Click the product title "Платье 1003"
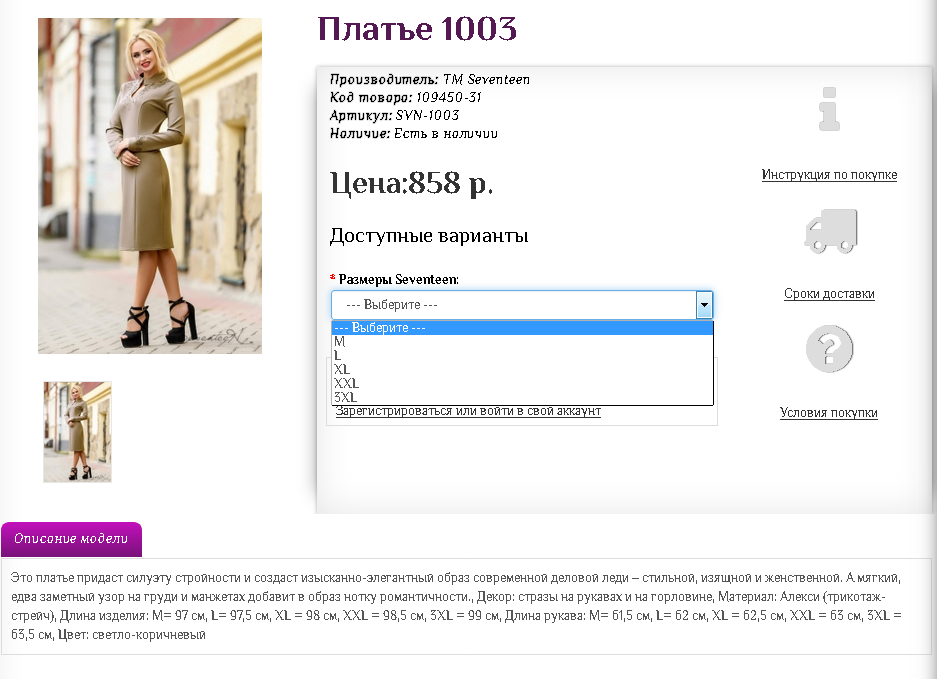The image size is (937, 679). pyautogui.click(x=416, y=30)
